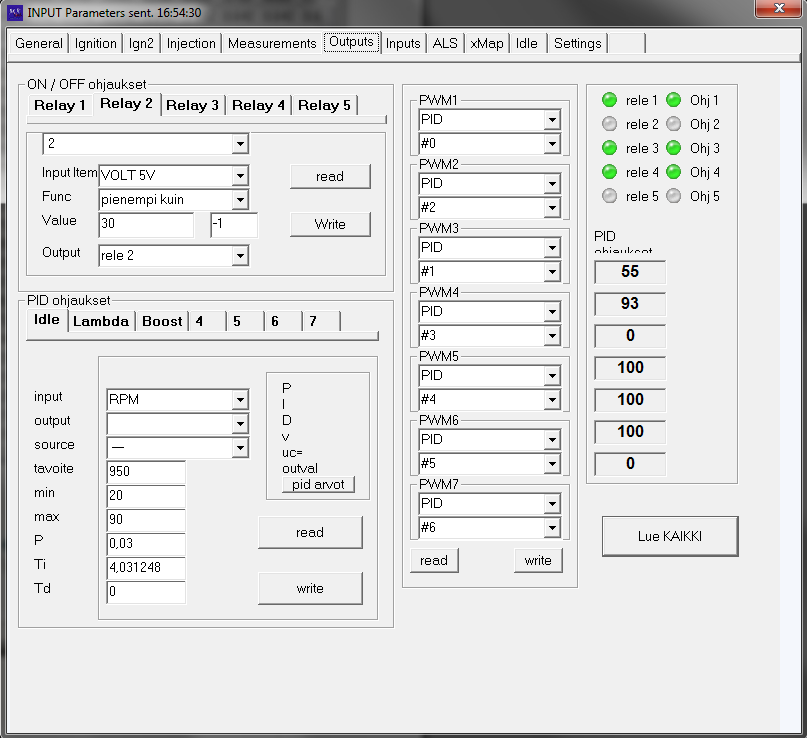Click the green rele 1 status indicator
The width and height of the screenshot is (807, 738).
[x=609, y=100]
